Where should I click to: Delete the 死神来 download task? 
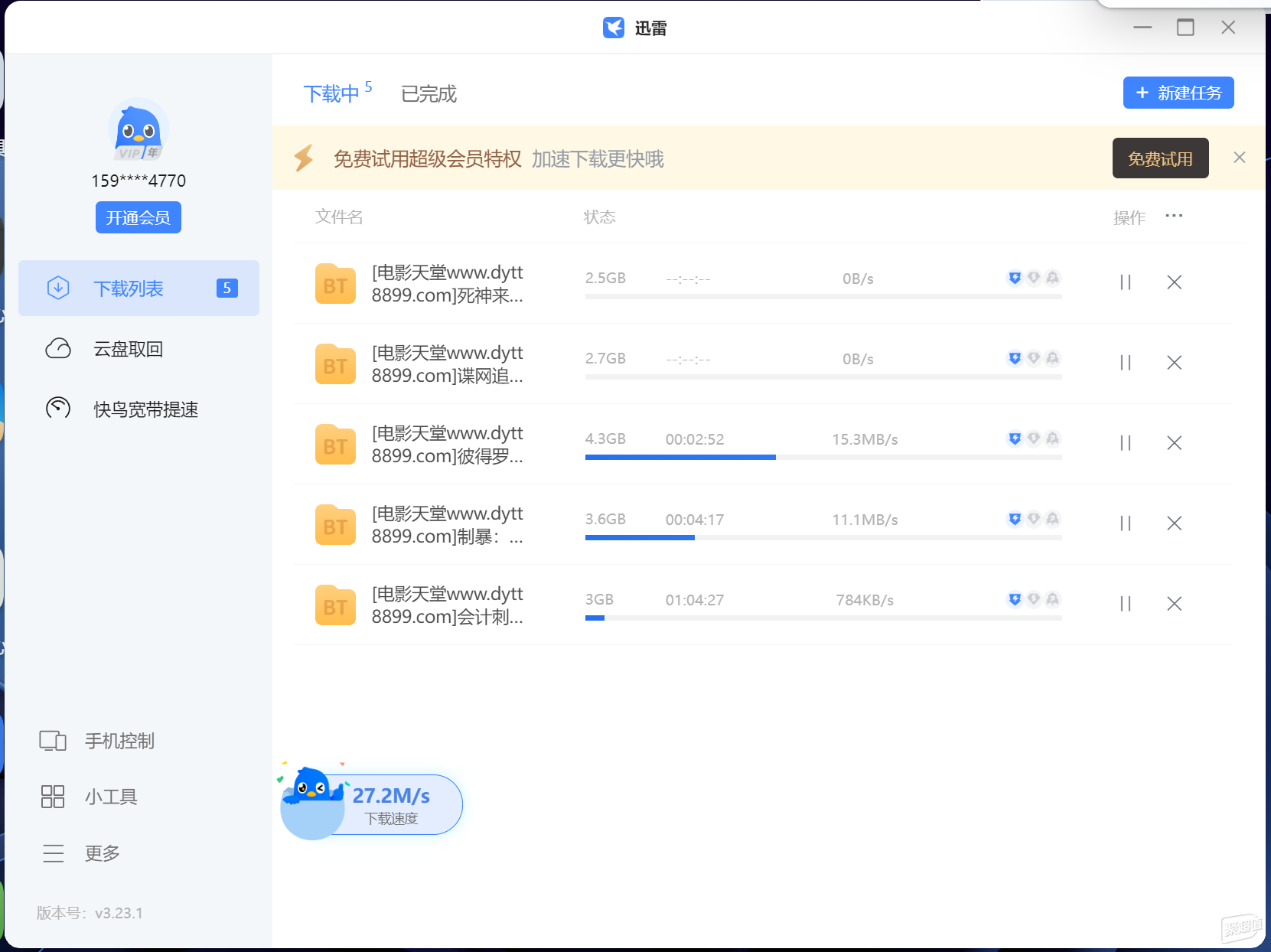coord(1174,282)
